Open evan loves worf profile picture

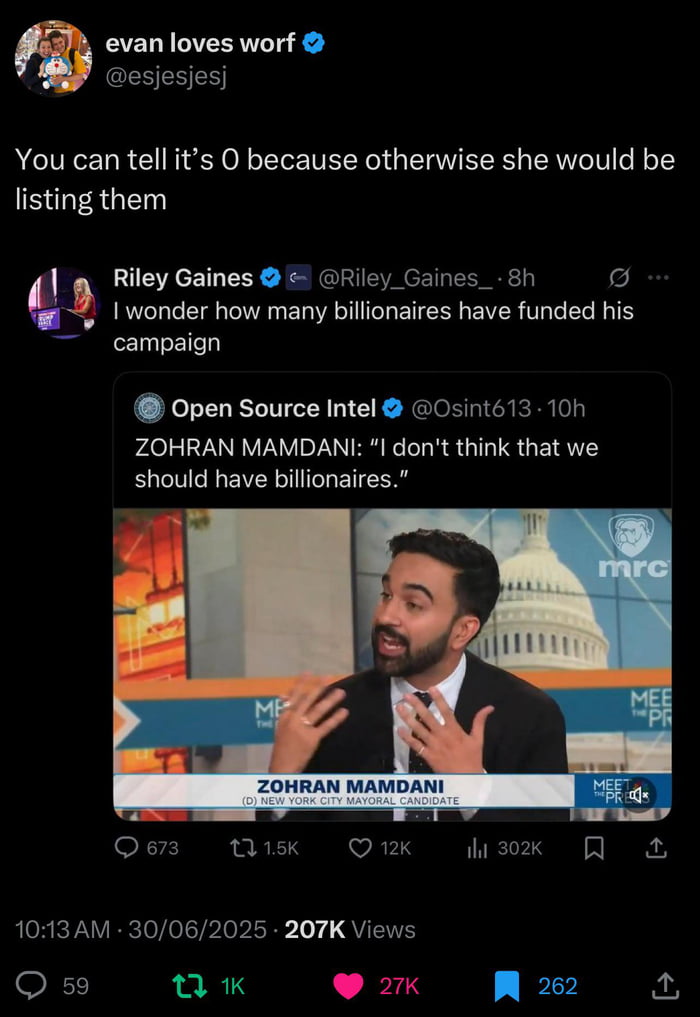point(54,59)
